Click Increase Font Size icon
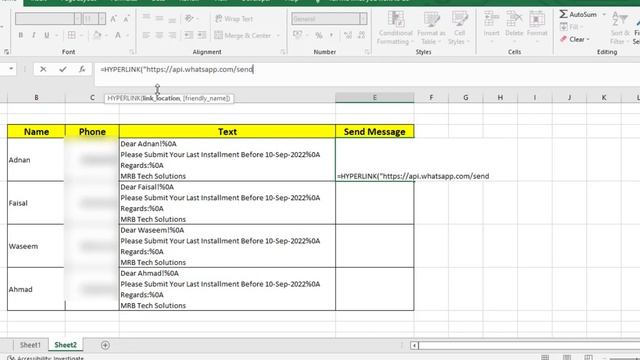 [x=113, y=19]
